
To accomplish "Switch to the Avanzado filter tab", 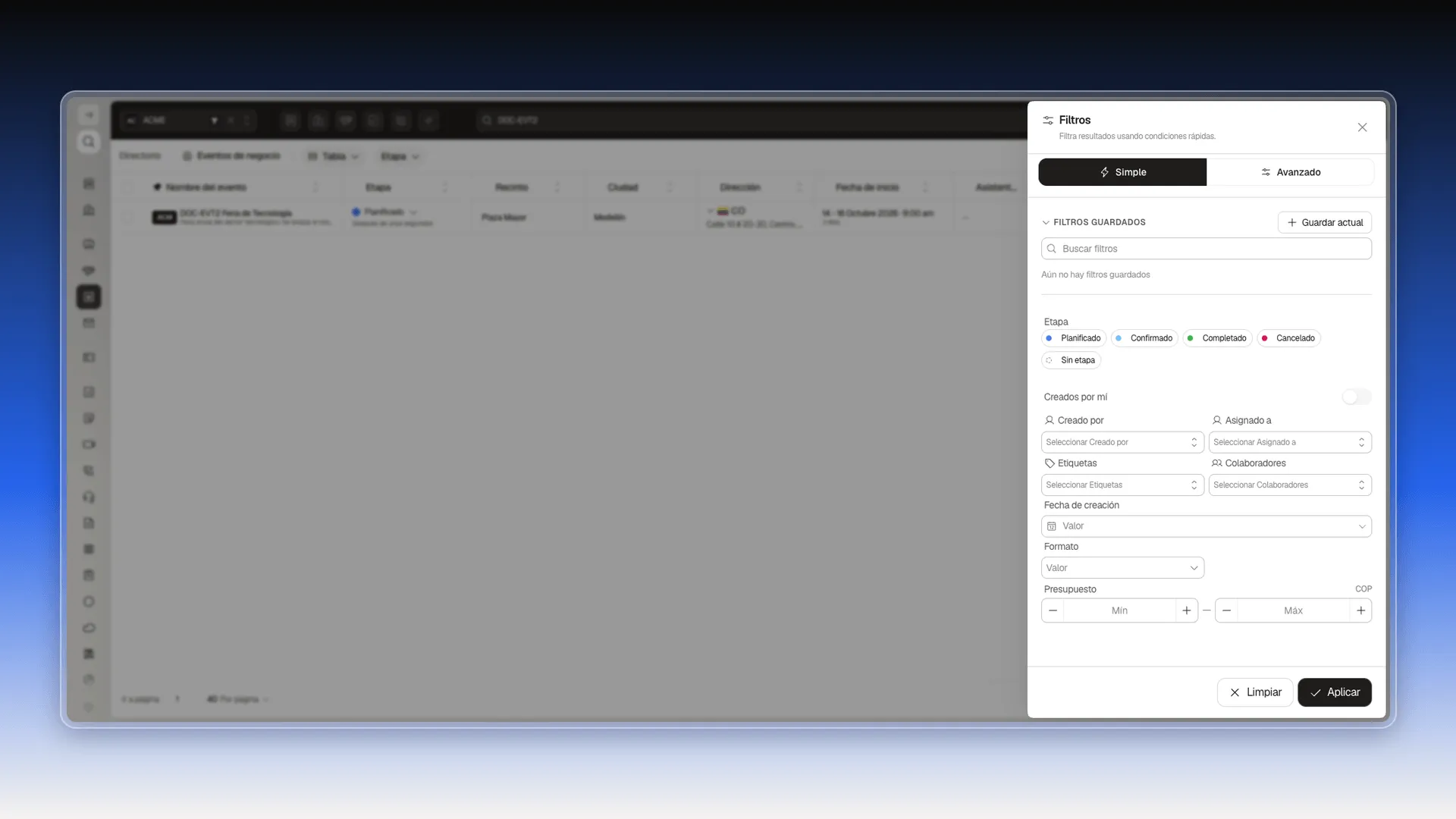I will (1290, 172).
